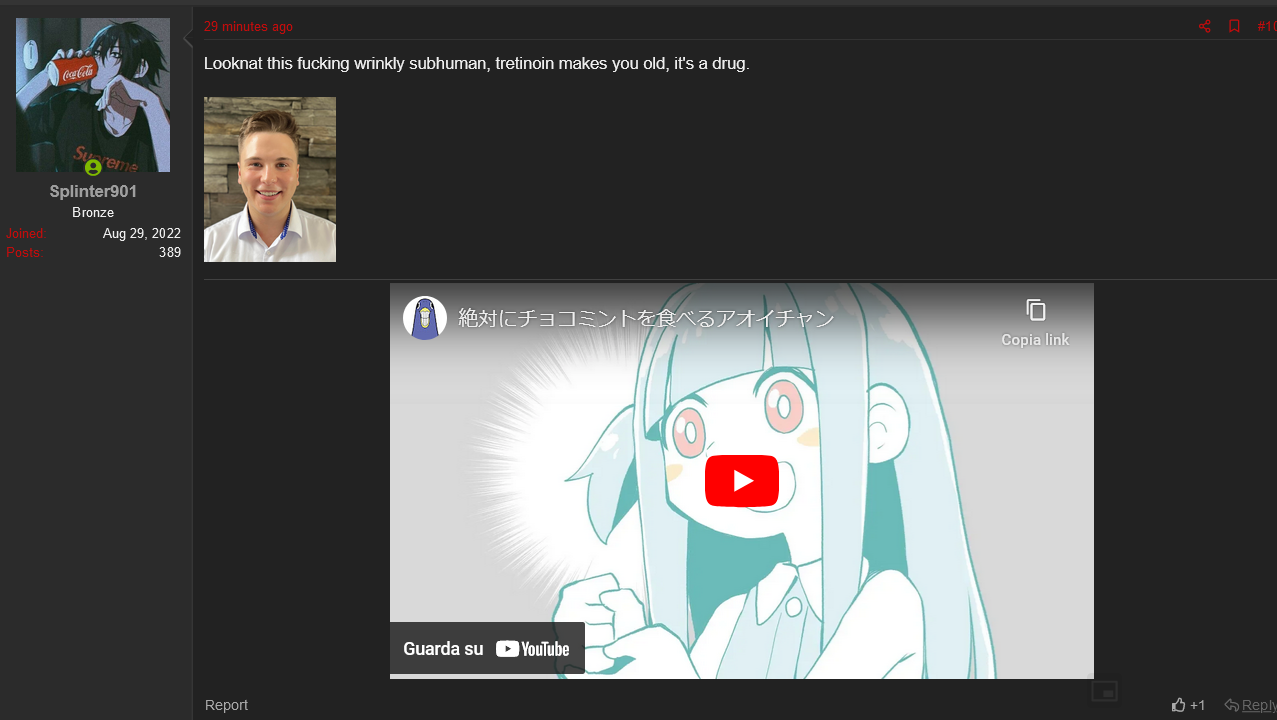
Task: Click Guarda su YouTube button
Action: point(487,648)
